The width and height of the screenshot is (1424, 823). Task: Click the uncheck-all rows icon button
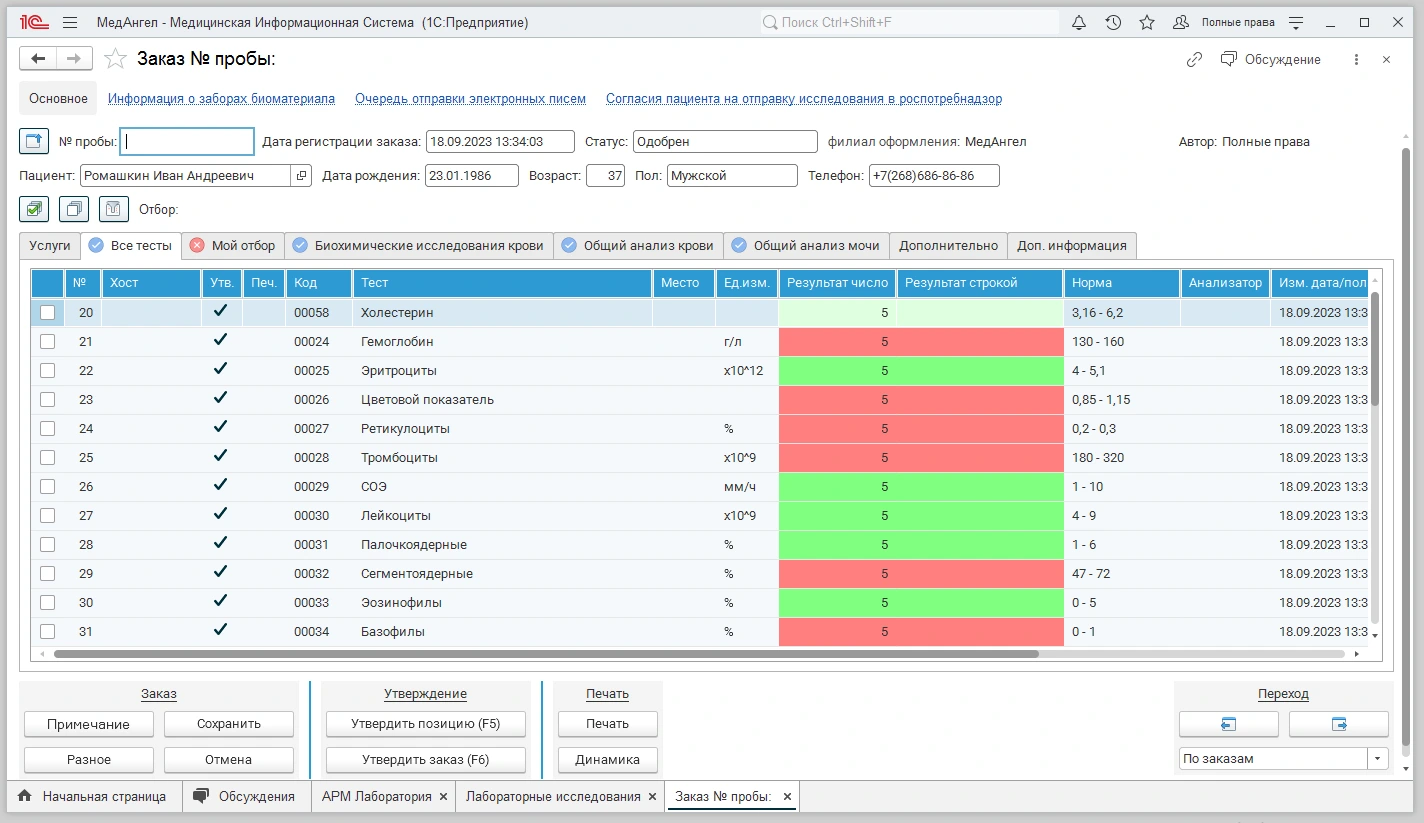(x=74, y=209)
